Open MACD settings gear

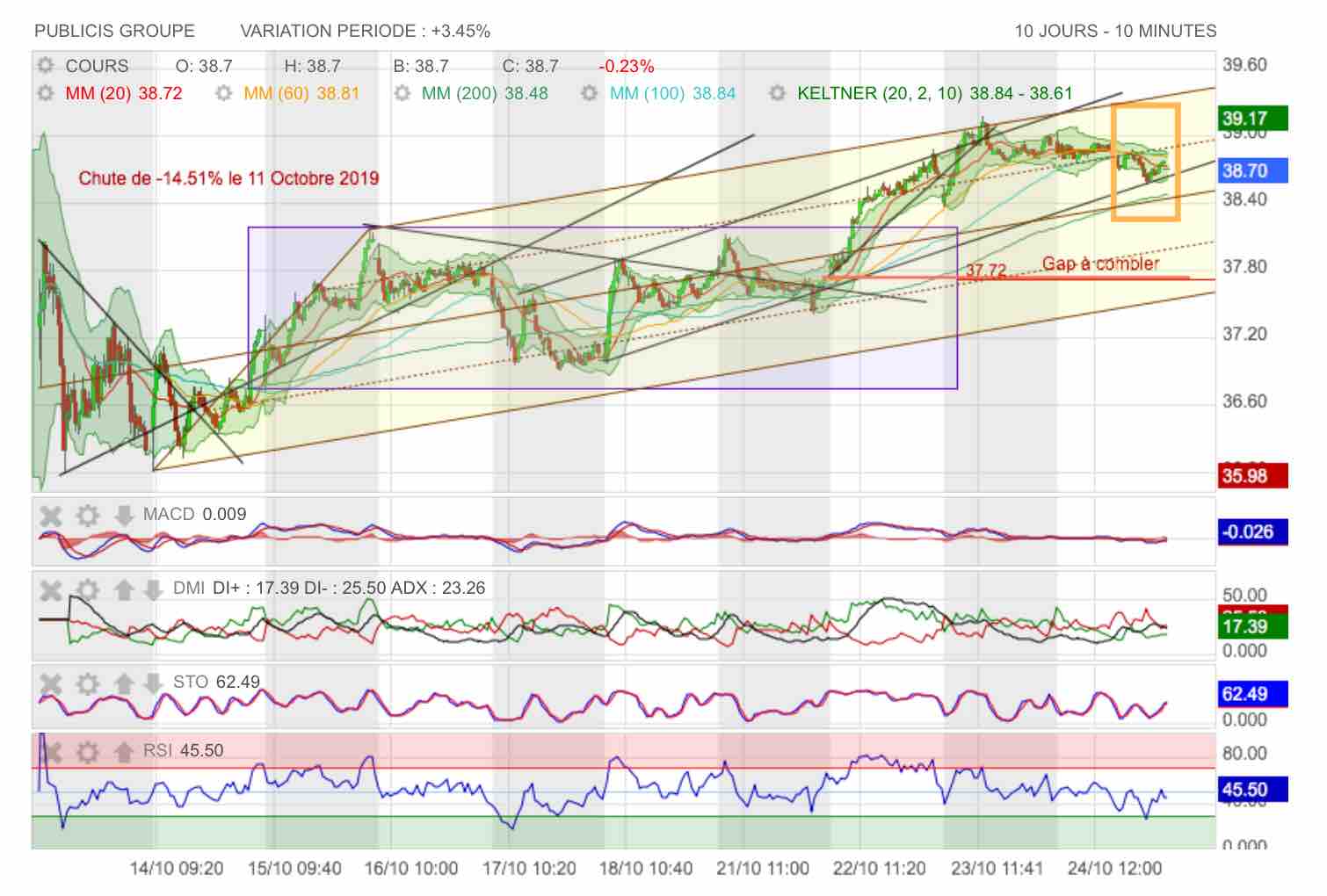(x=87, y=516)
